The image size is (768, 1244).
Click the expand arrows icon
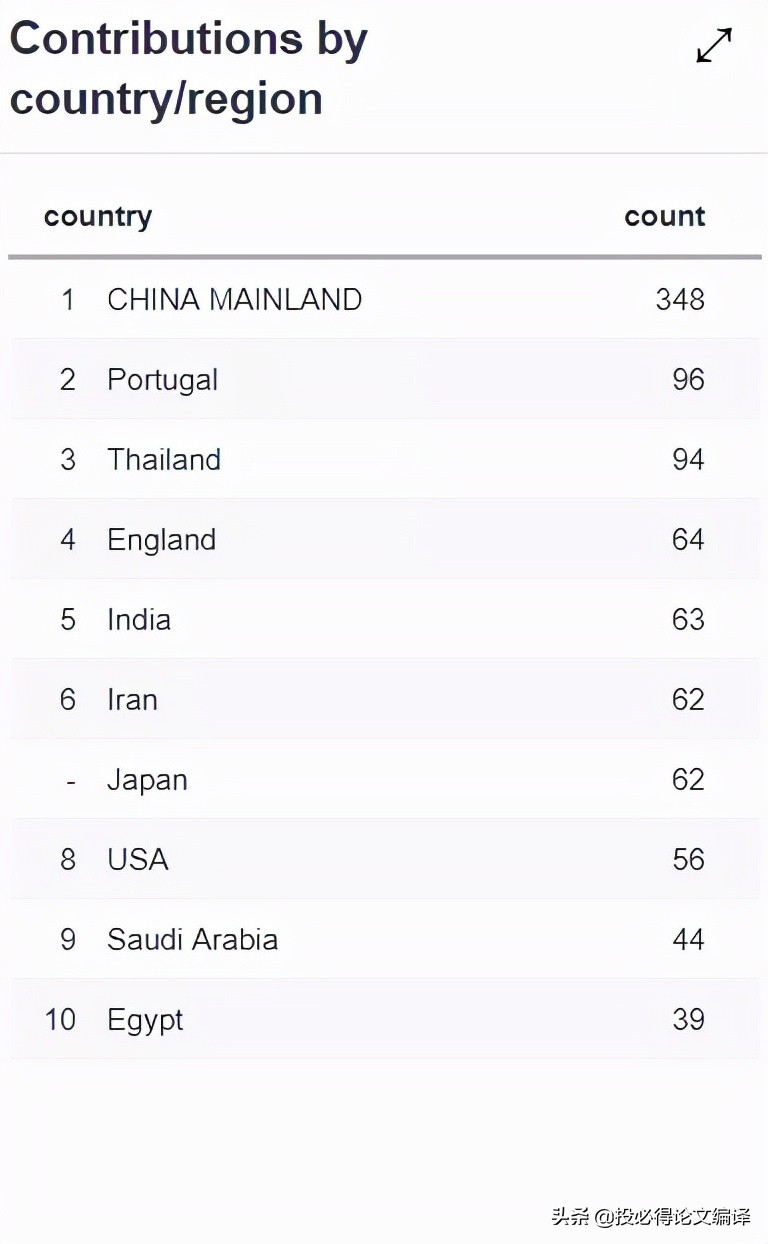tap(714, 46)
